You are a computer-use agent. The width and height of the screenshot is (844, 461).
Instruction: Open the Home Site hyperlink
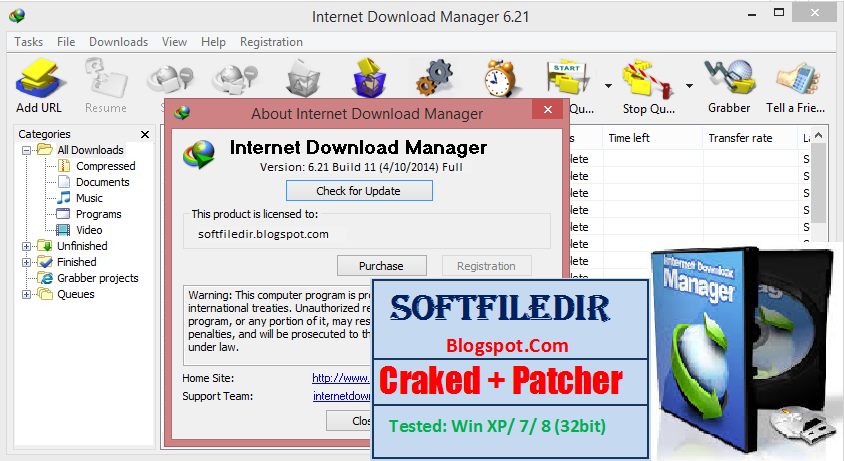pyautogui.click(x=341, y=378)
